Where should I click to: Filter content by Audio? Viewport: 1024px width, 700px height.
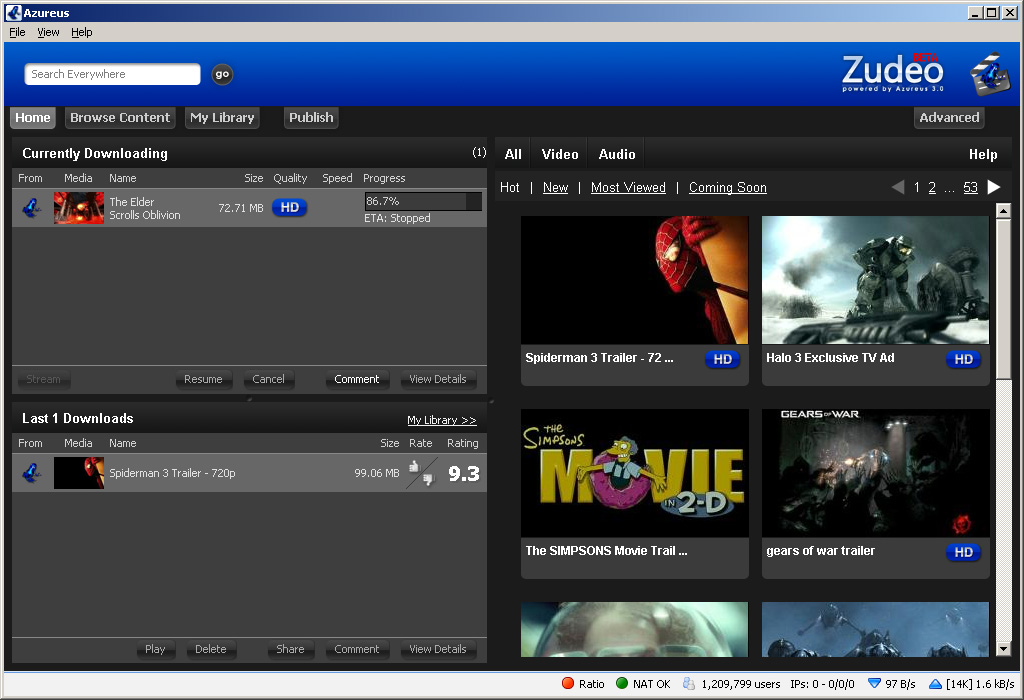[x=616, y=154]
